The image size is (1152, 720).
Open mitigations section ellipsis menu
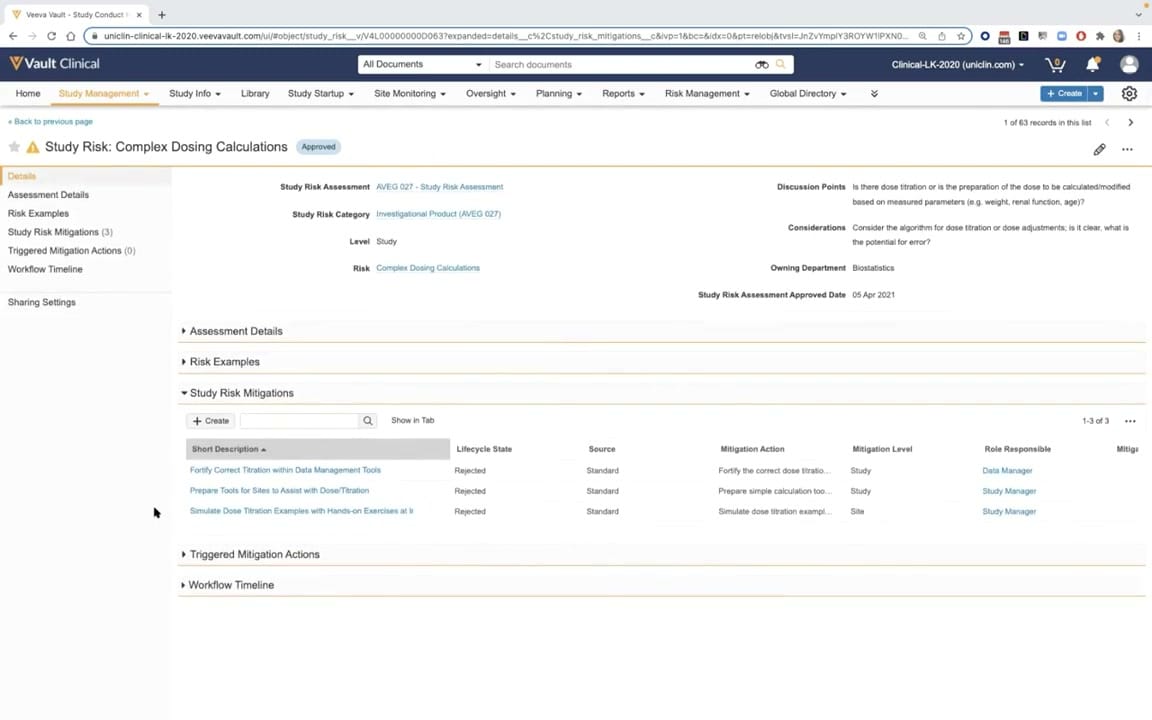(x=1130, y=421)
